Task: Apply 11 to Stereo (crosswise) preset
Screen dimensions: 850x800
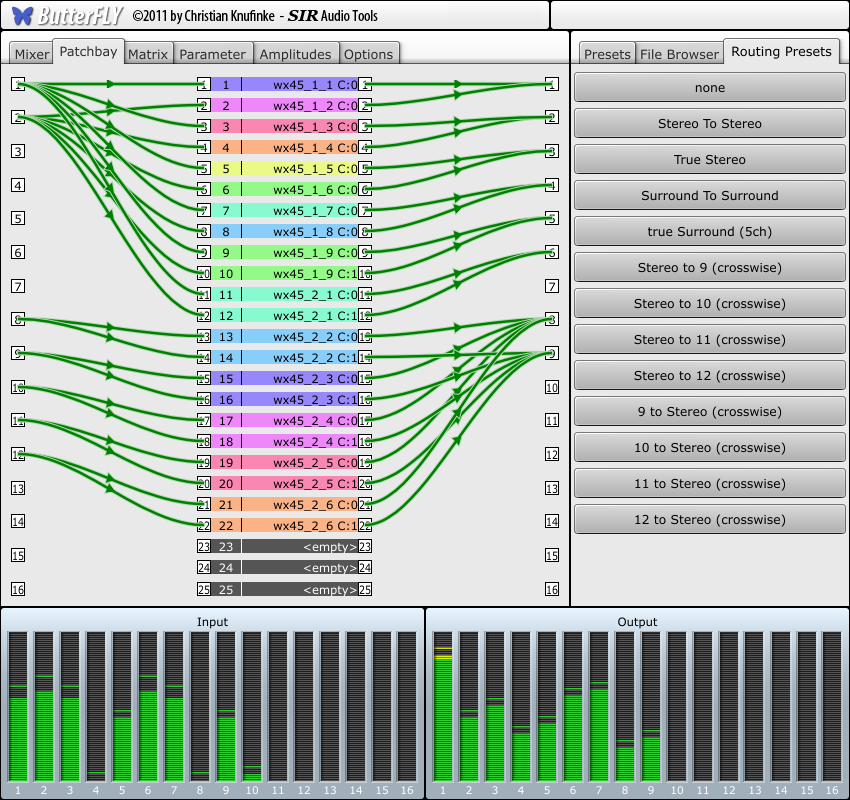Action: (x=710, y=483)
